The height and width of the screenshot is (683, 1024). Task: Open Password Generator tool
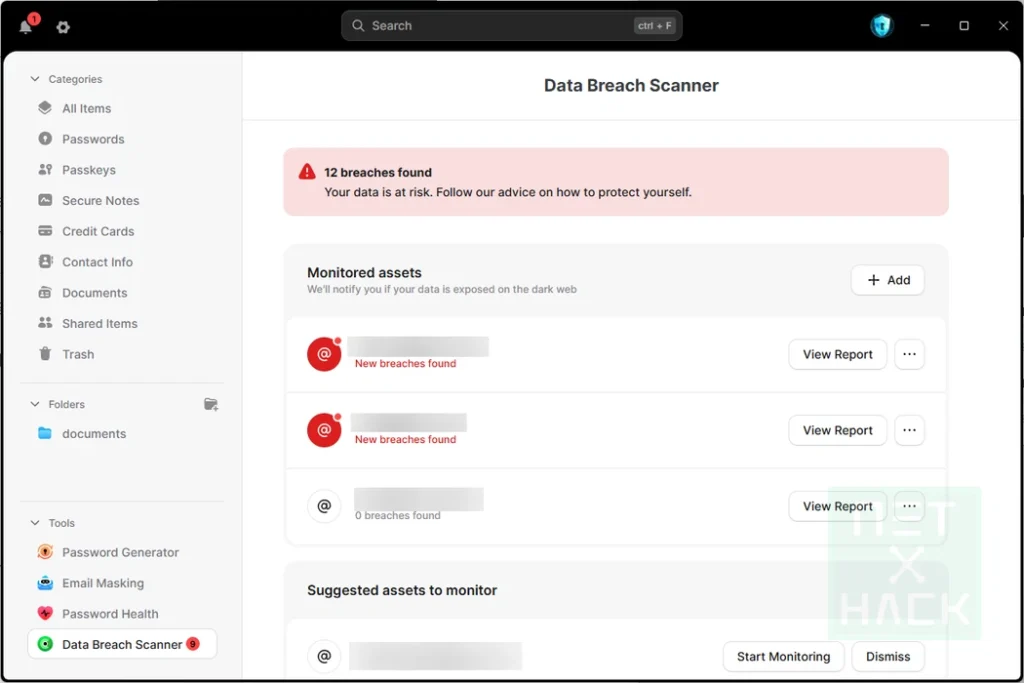(120, 552)
